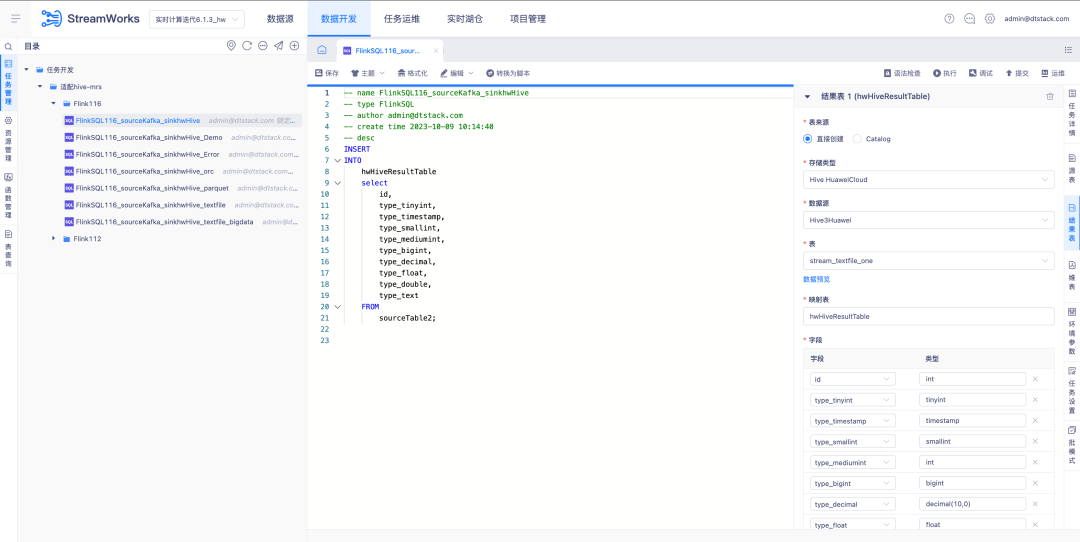Close the FlinkSQL116_sour... editor tab
Screen dimensions: 1080x542
click(436, 50)
